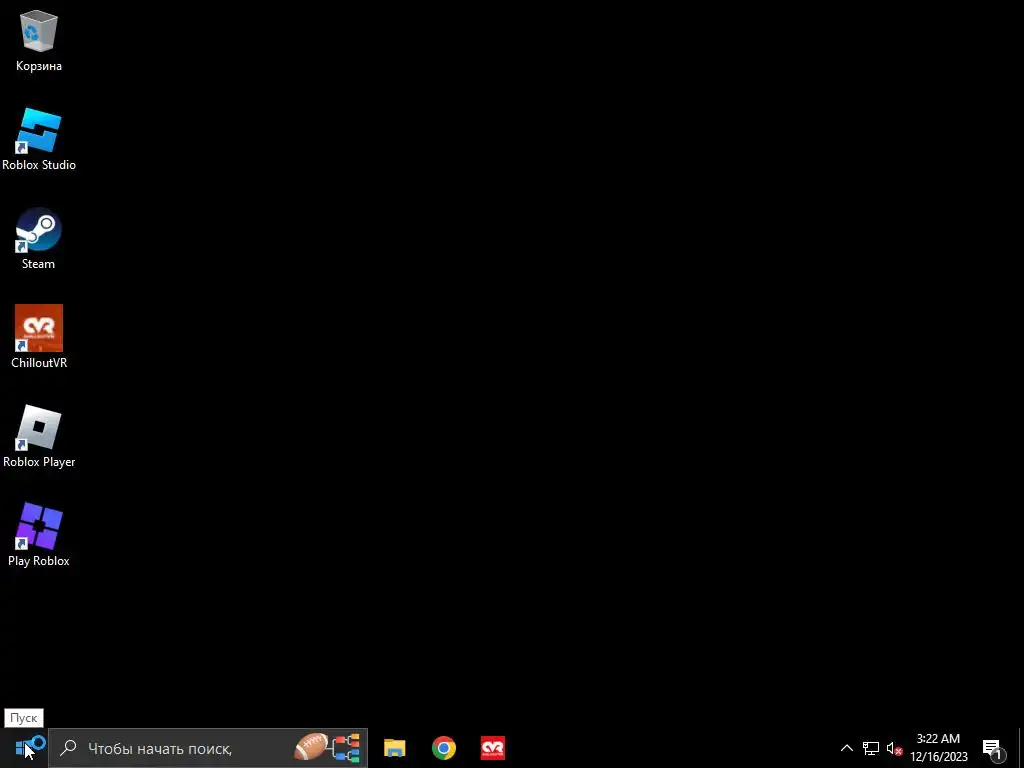
Task: Open the muted volume tray icon
Action: tap(894, 748)
